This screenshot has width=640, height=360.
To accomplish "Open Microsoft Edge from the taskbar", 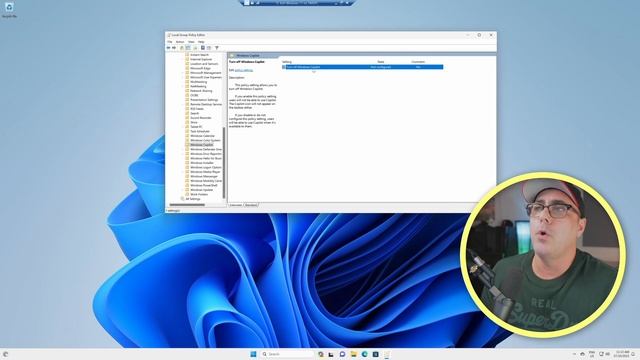I will 364,354.
